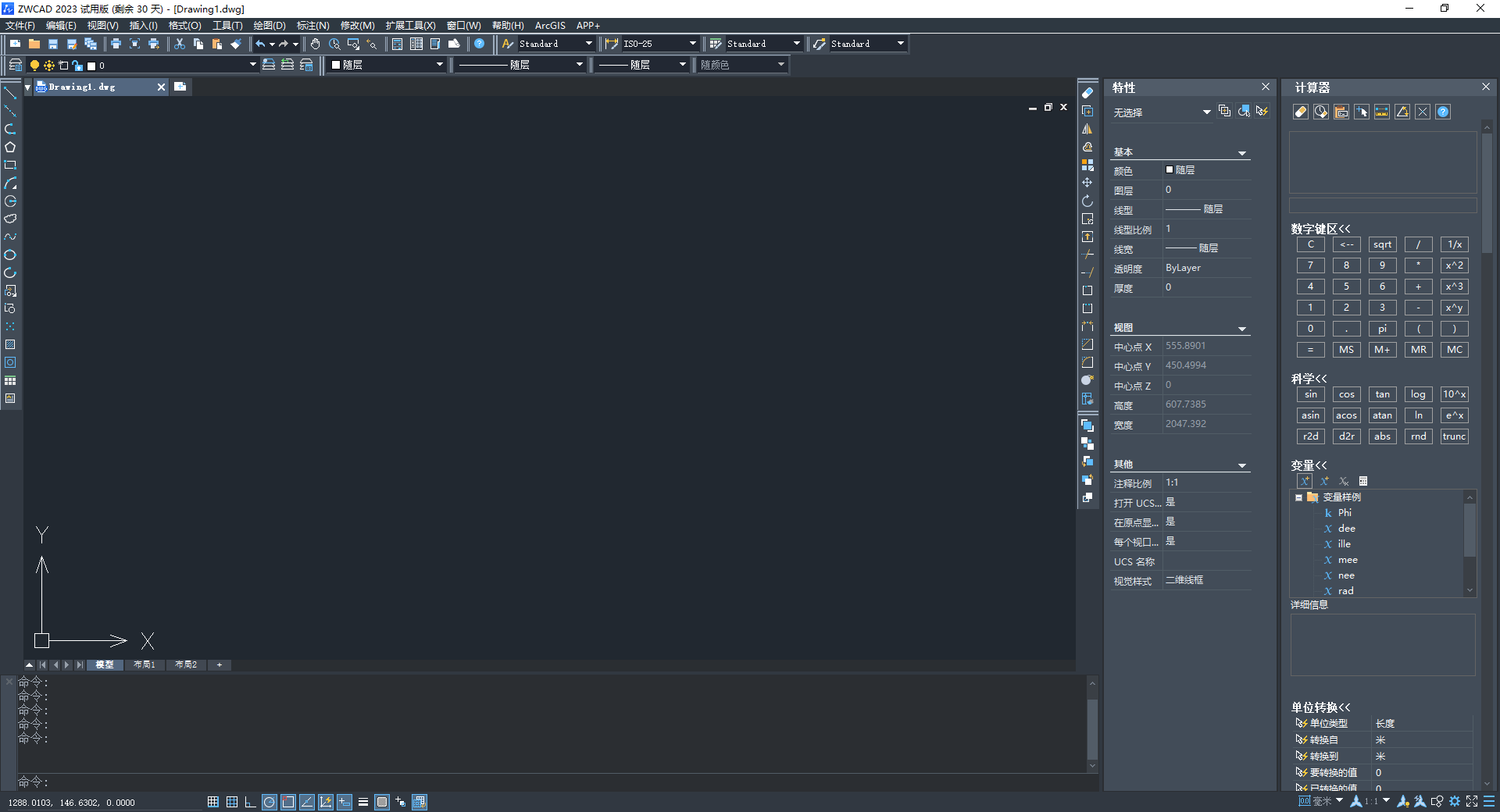Collapse the 视图 properties section
This screenshot has height=812, width=1500.
coord(1242,329)
